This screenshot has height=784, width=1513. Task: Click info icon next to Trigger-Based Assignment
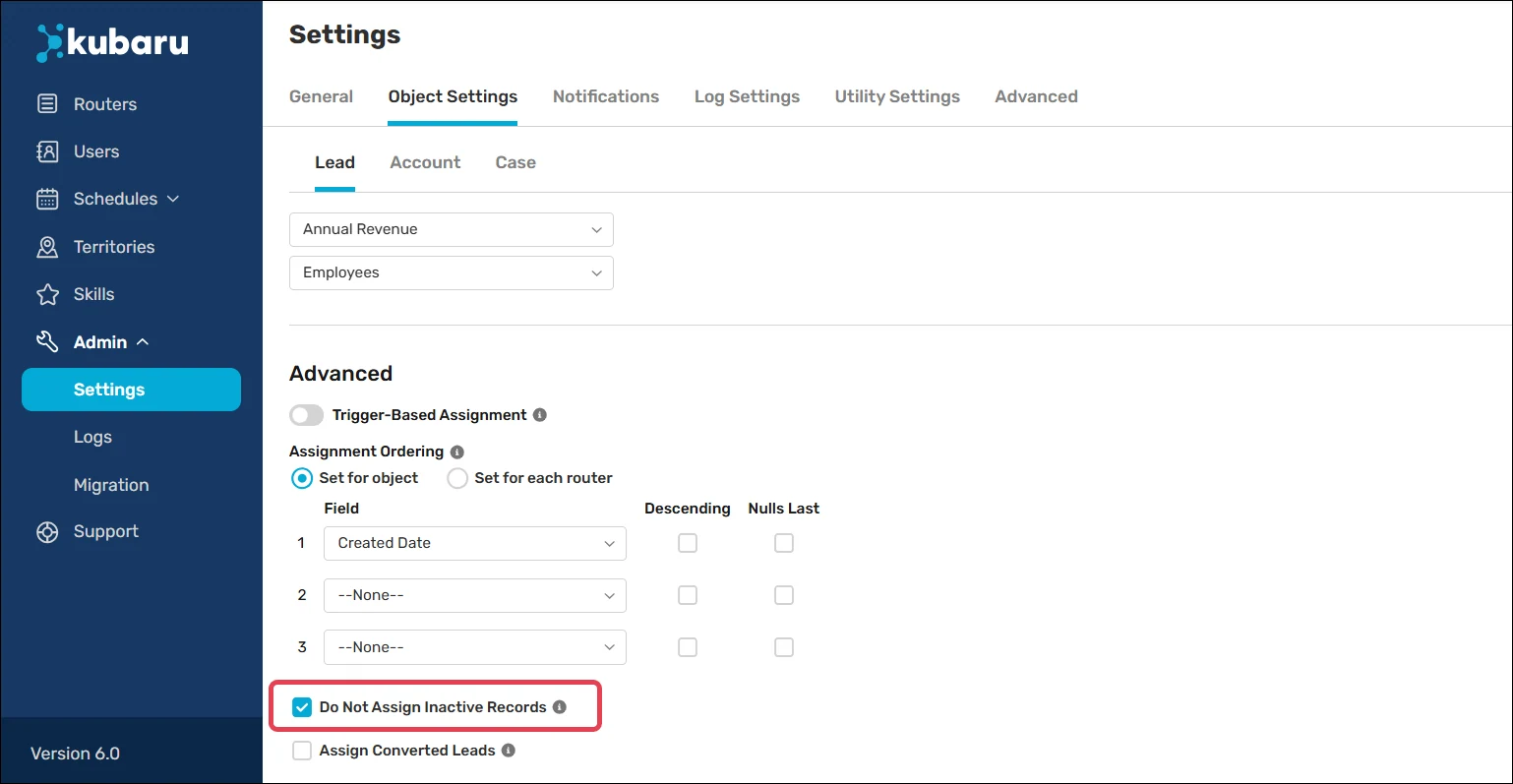coord(540,415)
